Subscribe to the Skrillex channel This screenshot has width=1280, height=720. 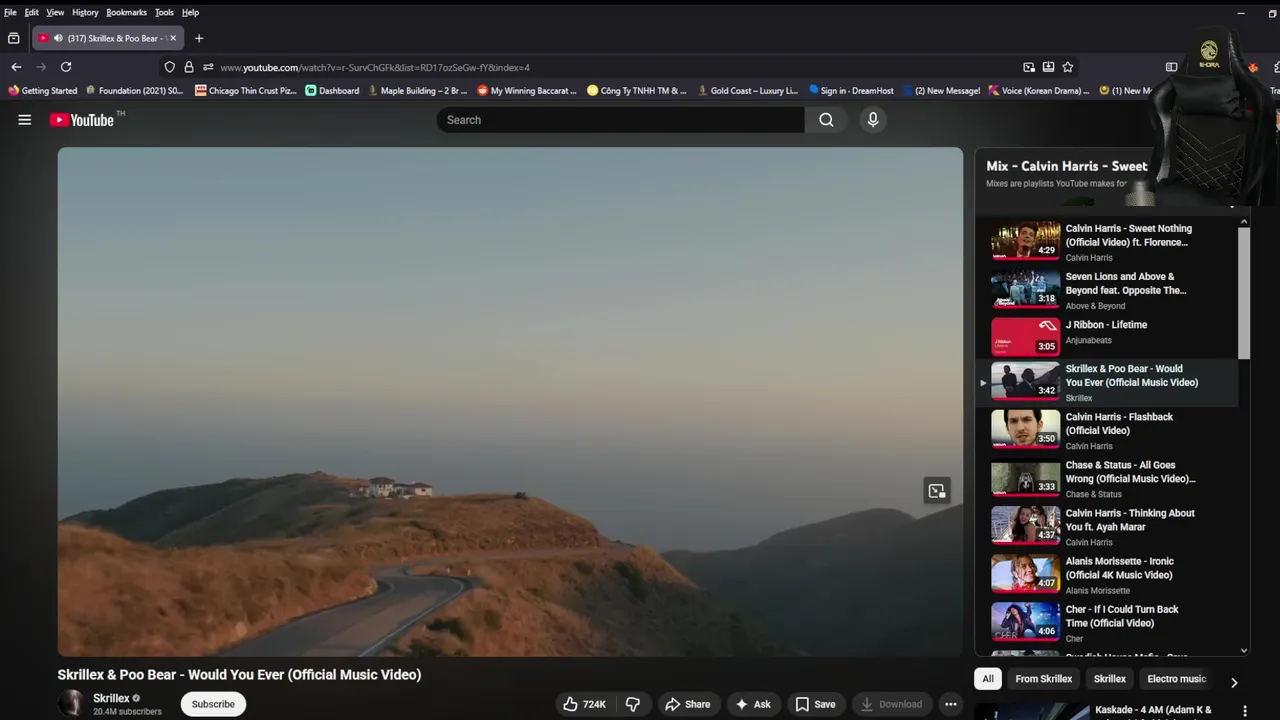coord(213,704)
